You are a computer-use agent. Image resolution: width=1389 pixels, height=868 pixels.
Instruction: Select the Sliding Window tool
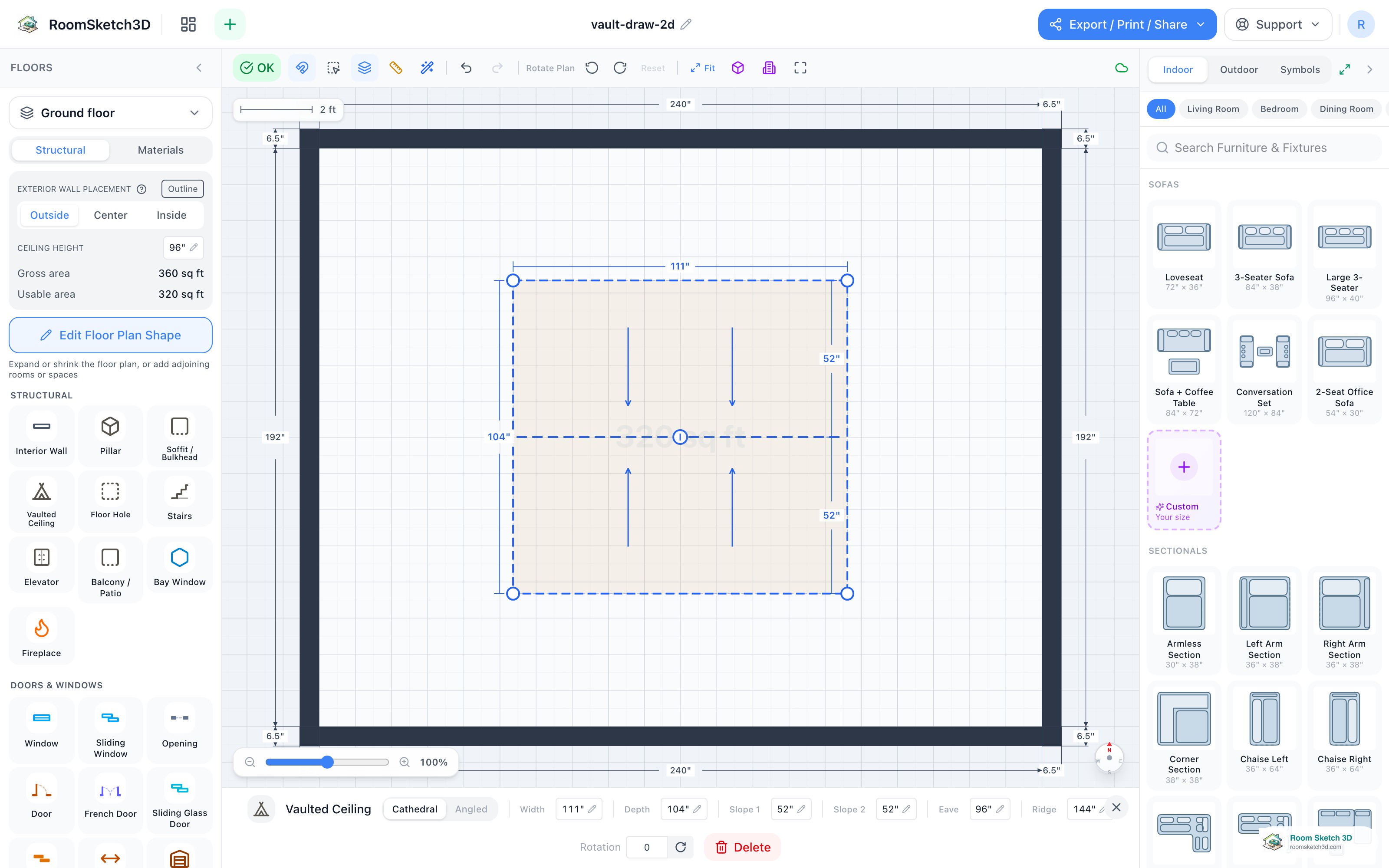tap(110, 731)
